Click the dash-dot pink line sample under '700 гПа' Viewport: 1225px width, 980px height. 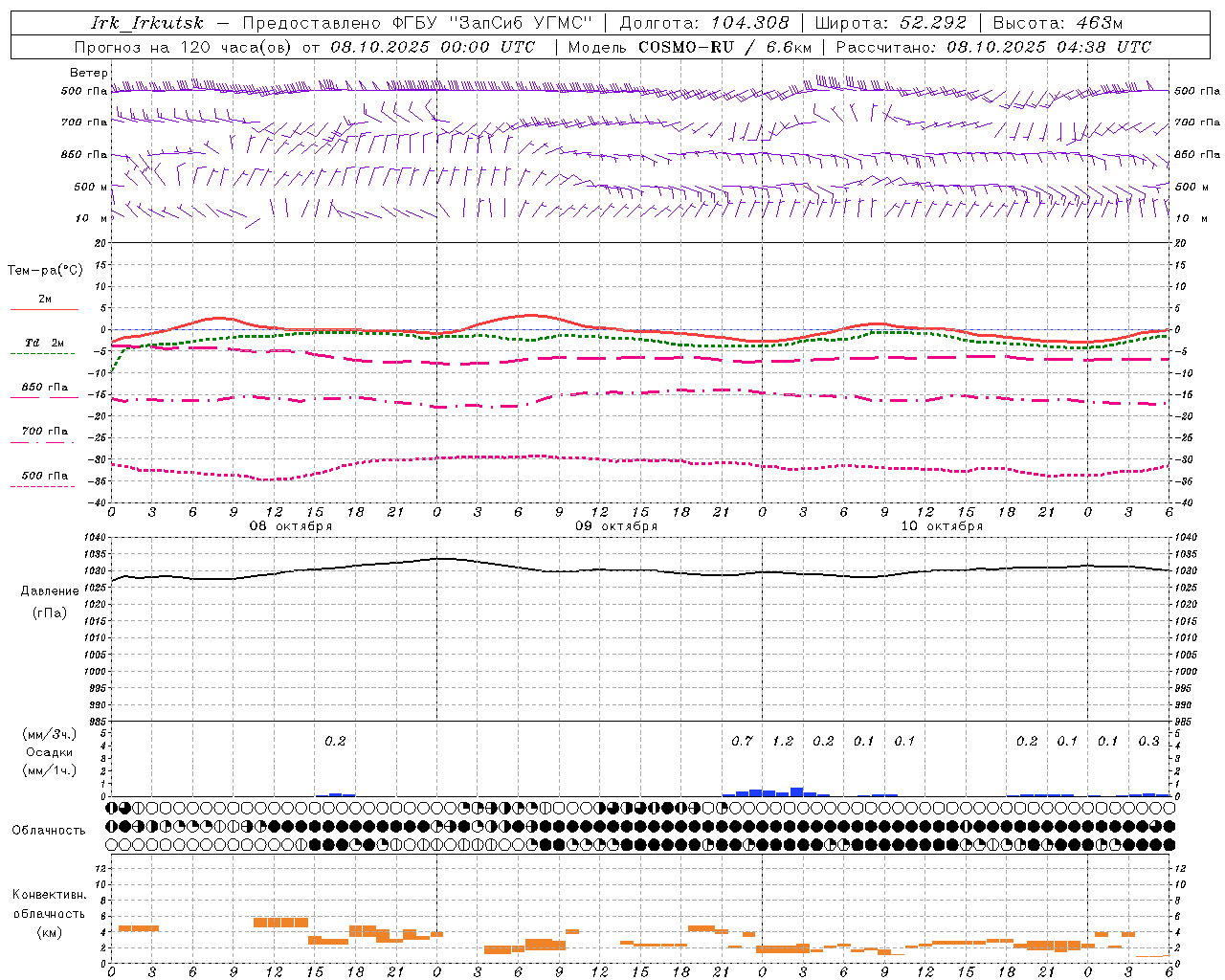point(42,442)
